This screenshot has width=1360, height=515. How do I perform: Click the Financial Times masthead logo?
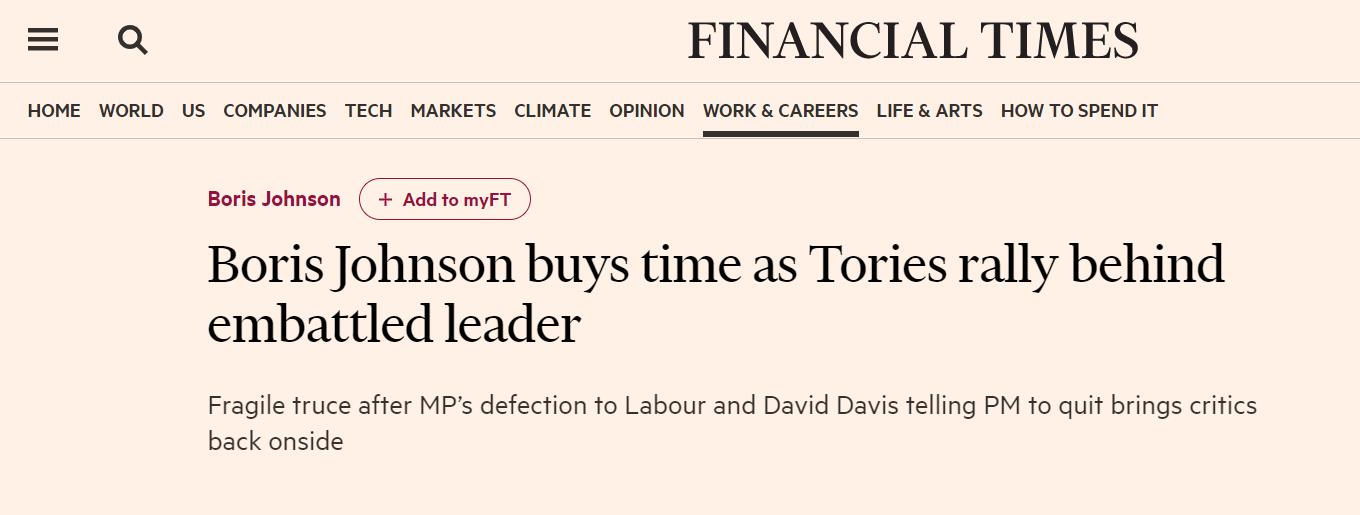click(913, 42)
